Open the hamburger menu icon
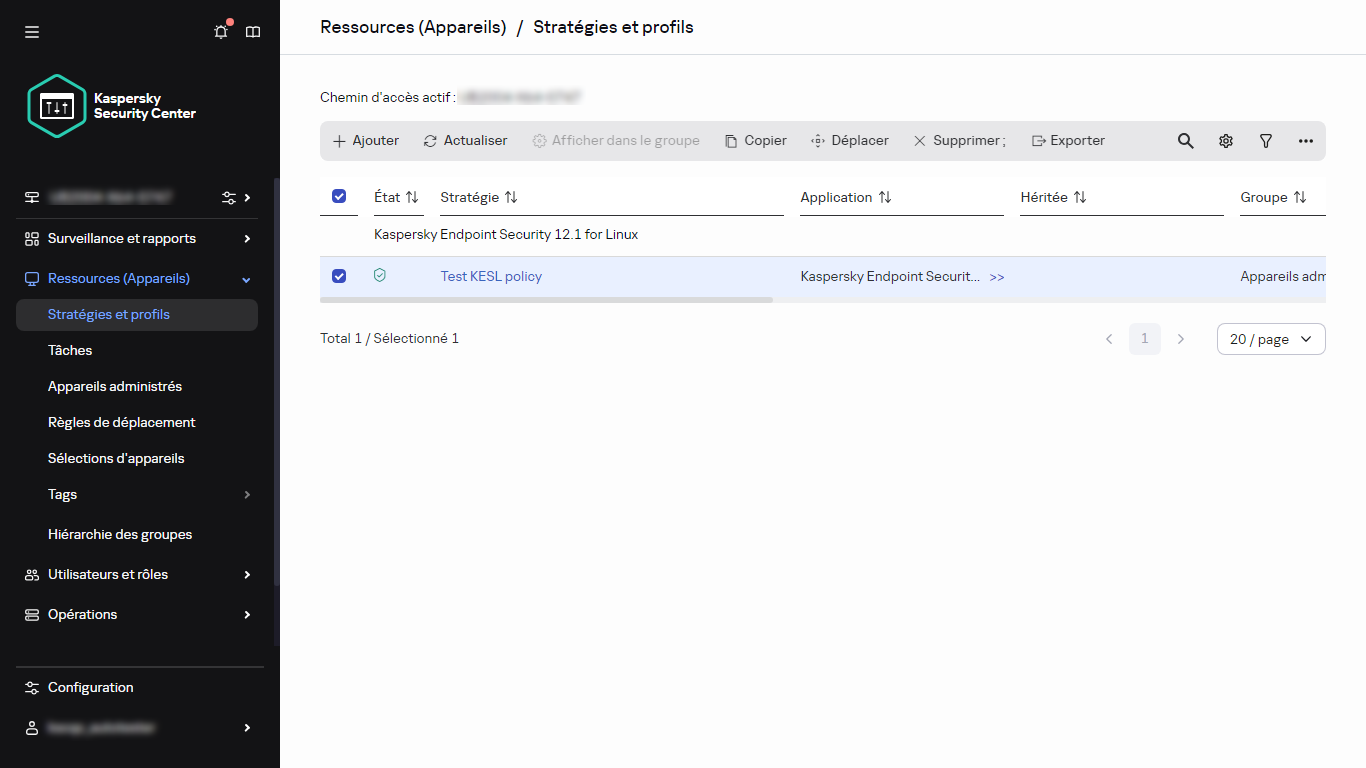This screenshot has height=768, width=1366. [x=32, y=32]
